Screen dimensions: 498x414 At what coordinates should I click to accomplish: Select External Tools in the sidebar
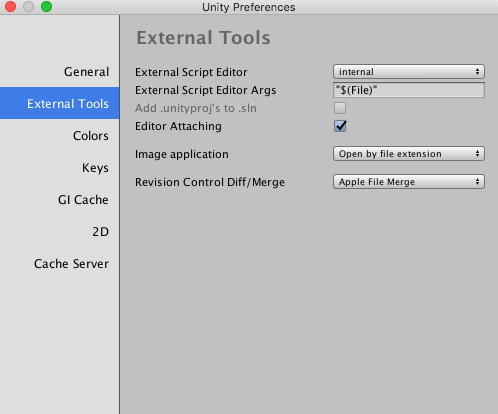point(59,103)
